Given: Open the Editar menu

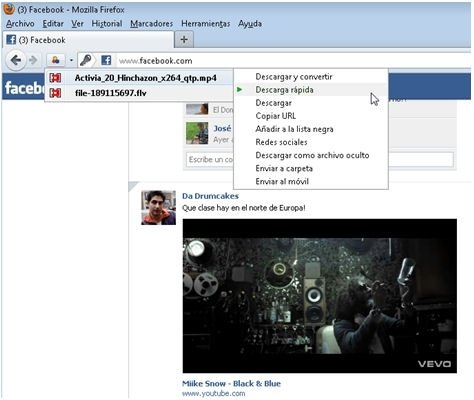Looking at the screenshot, I should 53,24.
